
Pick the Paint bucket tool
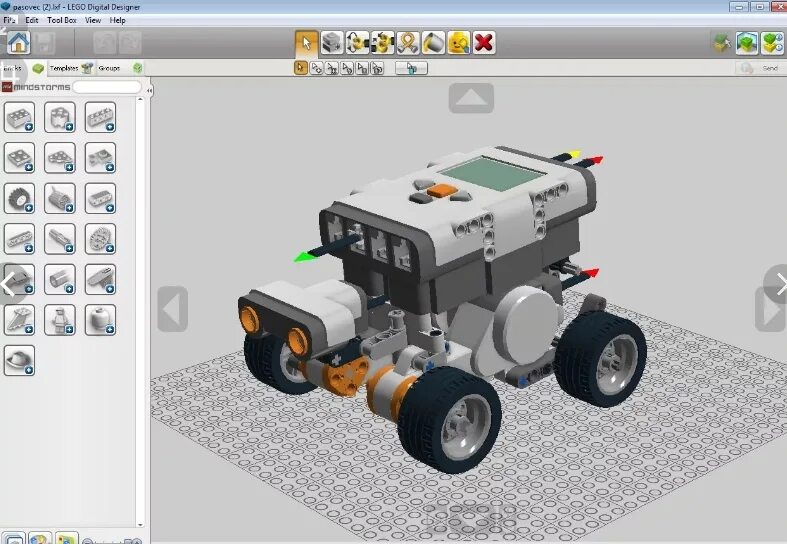click(x=433, y=43)
